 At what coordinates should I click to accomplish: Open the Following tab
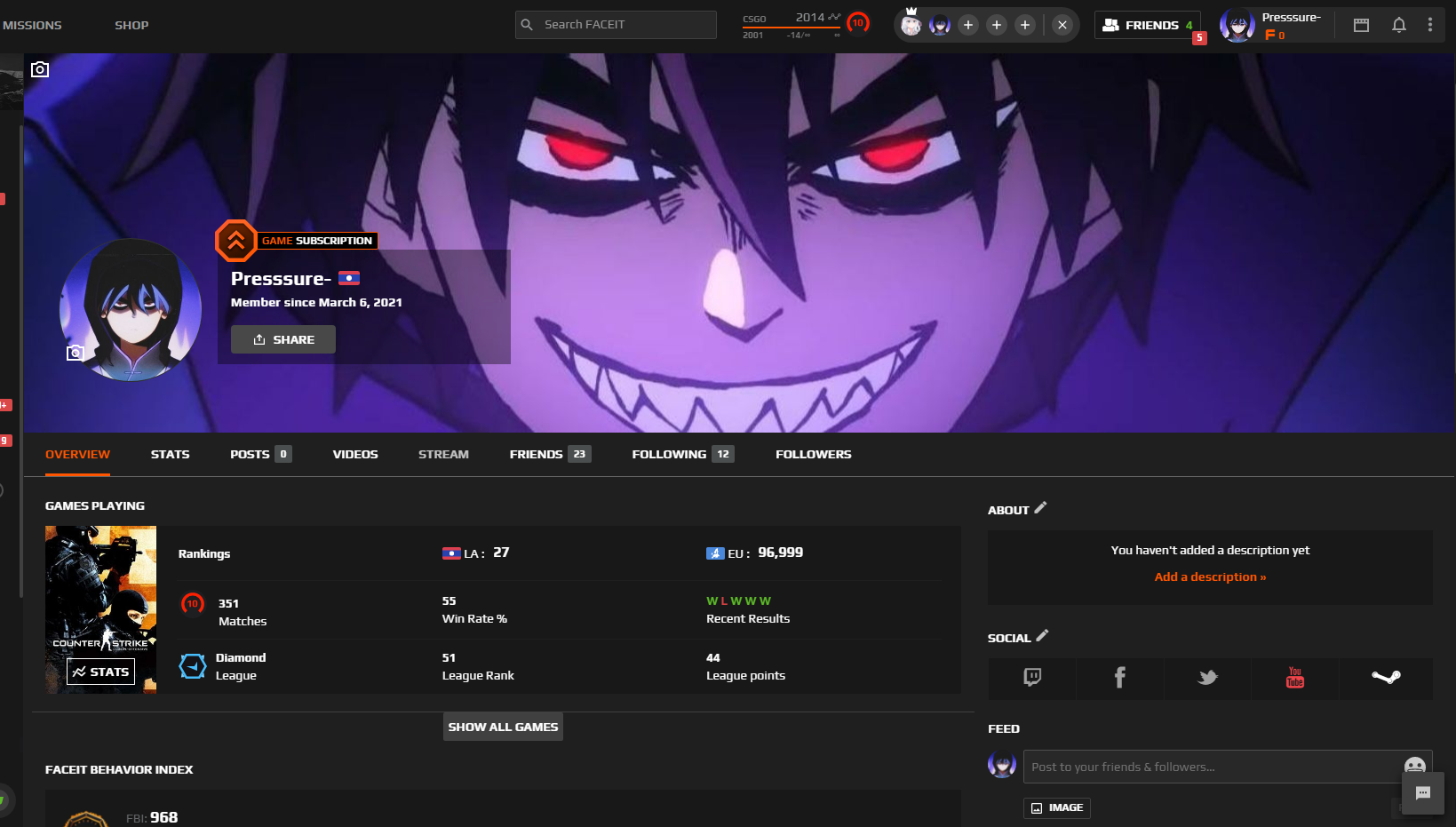(683, 454)
